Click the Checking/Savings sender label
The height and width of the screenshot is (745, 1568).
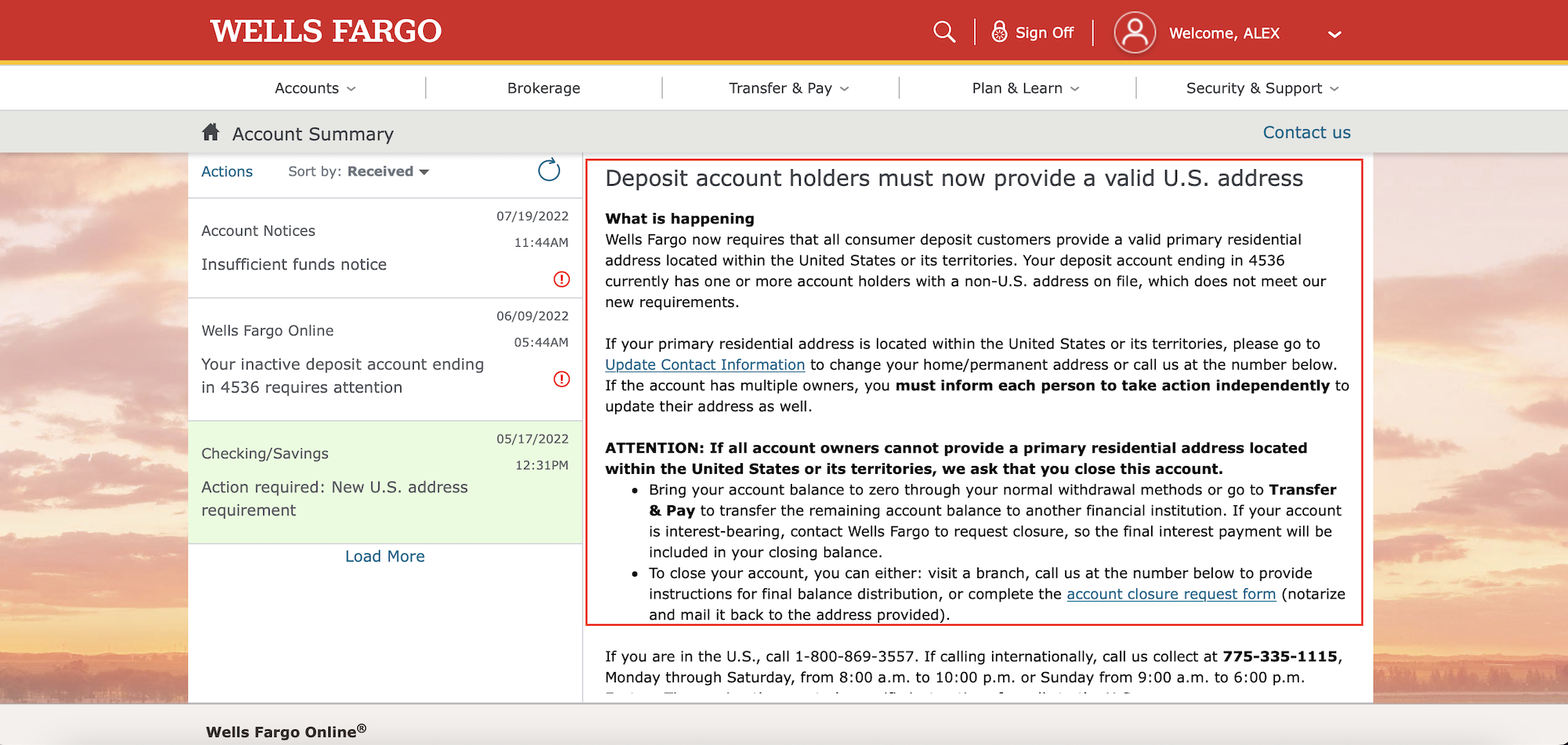point(265,454)
